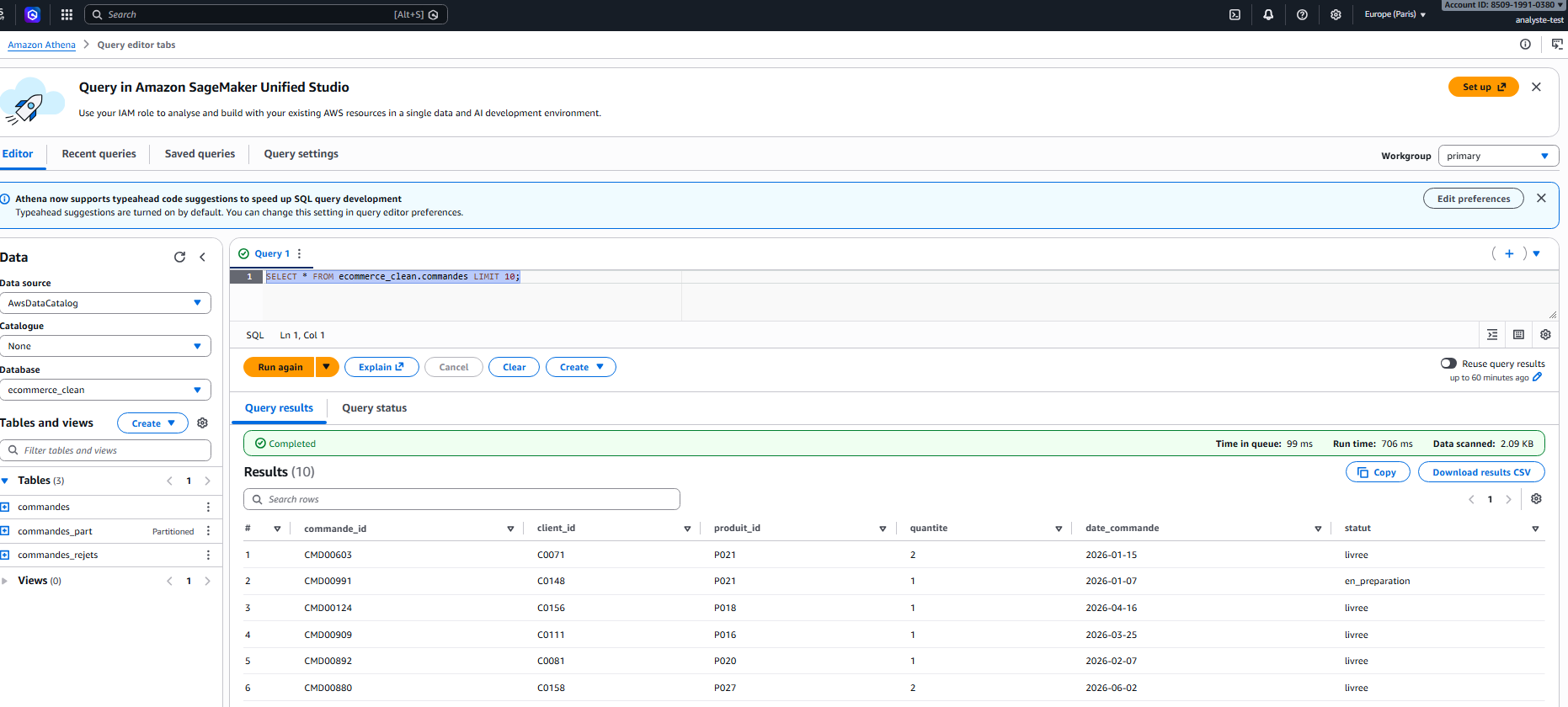Select the Query 1 editor tab
This screenshot has height=707, width=1568.
271,253
